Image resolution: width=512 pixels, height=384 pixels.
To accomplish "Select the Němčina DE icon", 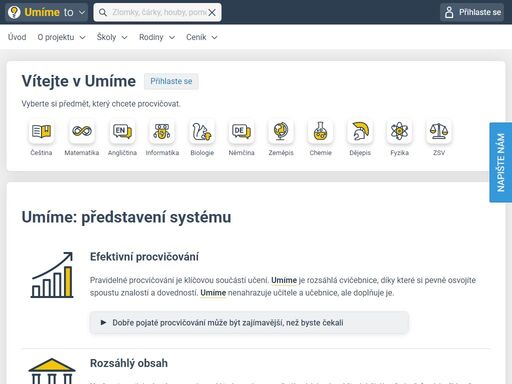I will tap(241, 131).
